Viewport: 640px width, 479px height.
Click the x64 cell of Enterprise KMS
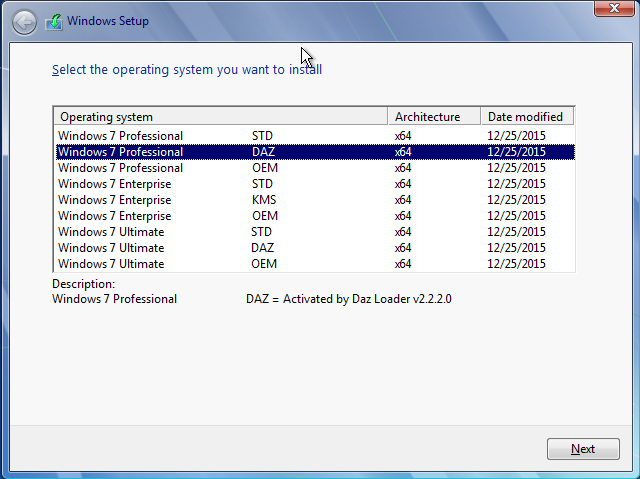tap(403, 200)
